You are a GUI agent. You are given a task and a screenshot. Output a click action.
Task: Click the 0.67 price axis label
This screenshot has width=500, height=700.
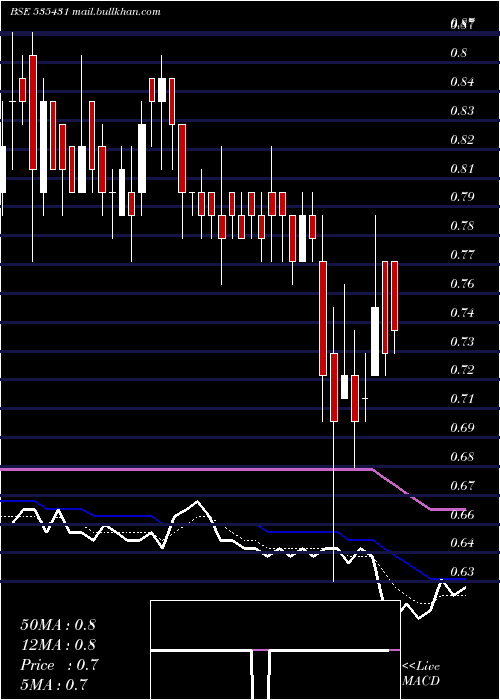point(462,485)
